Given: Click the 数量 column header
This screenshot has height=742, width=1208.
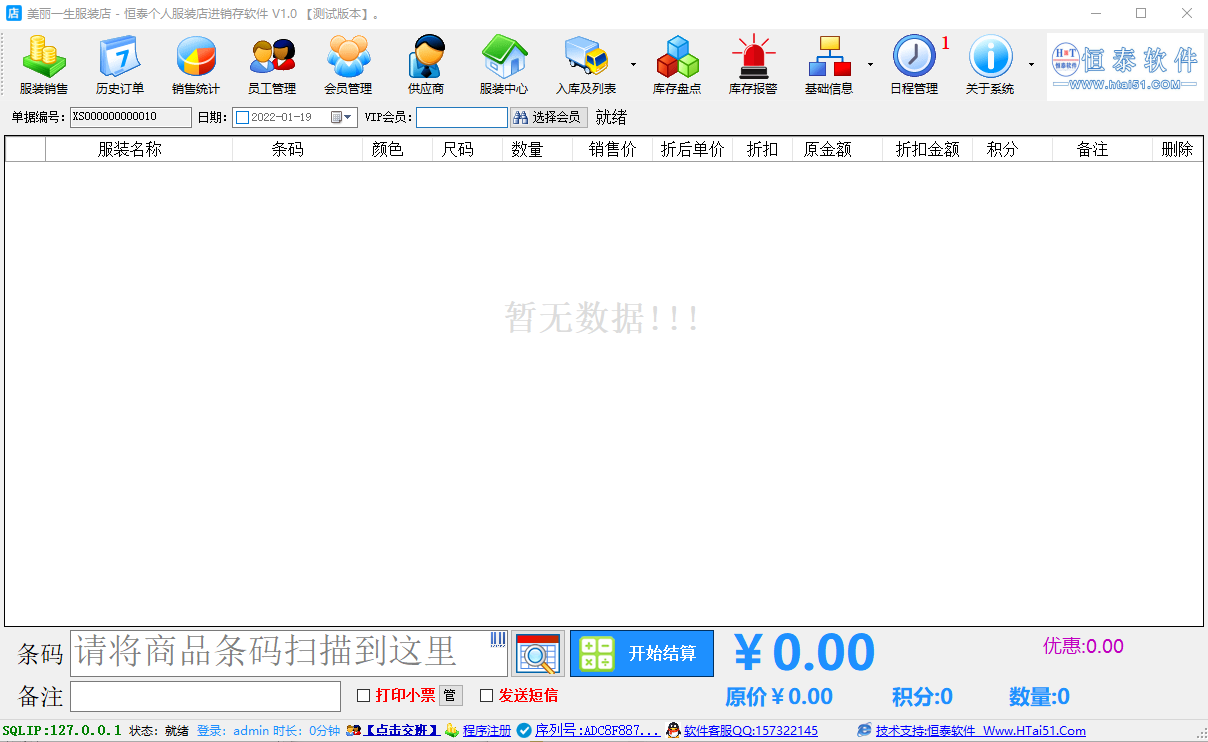Looking at the screenshot, I should 538,149.
